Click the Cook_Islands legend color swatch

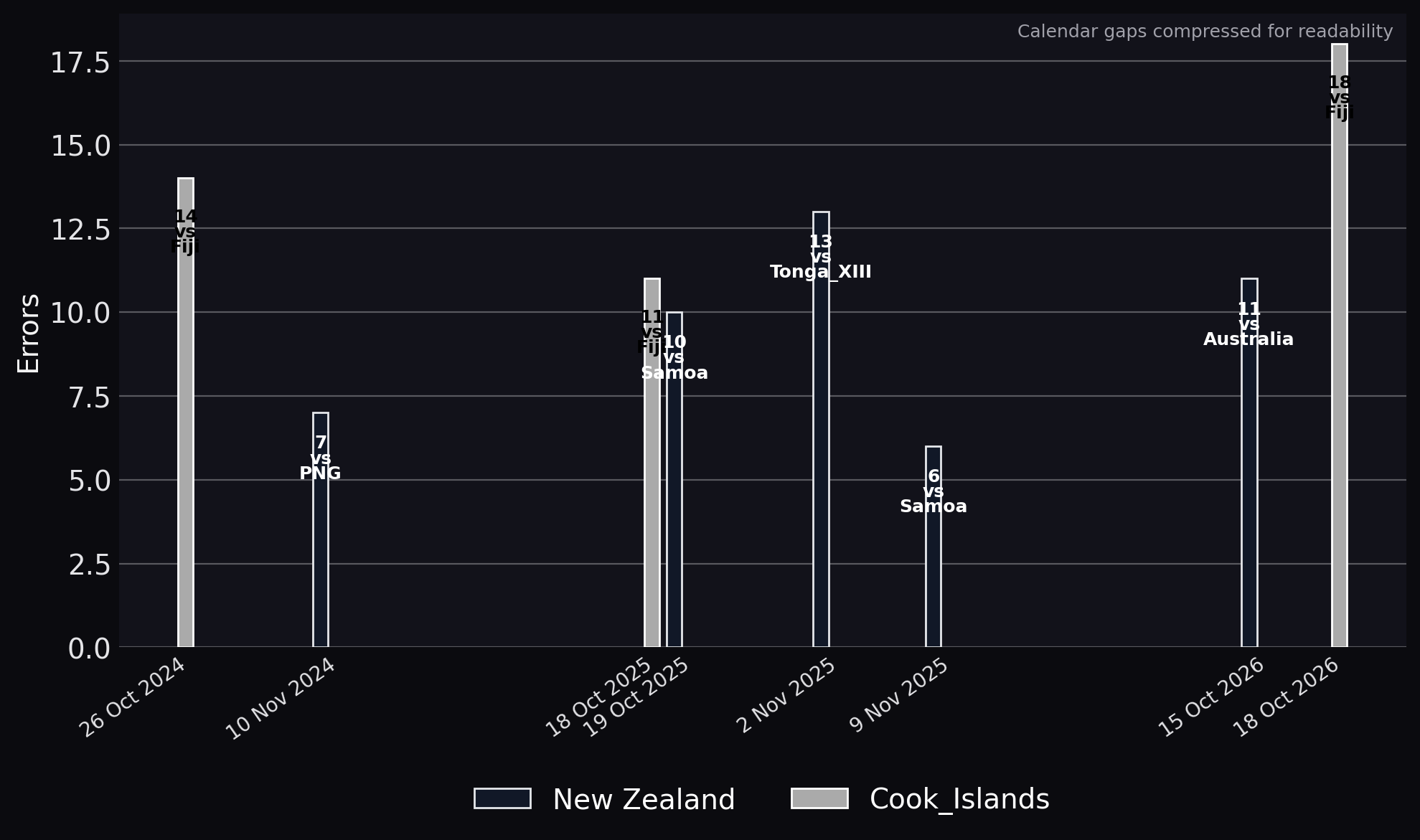(x=819, y=798)
